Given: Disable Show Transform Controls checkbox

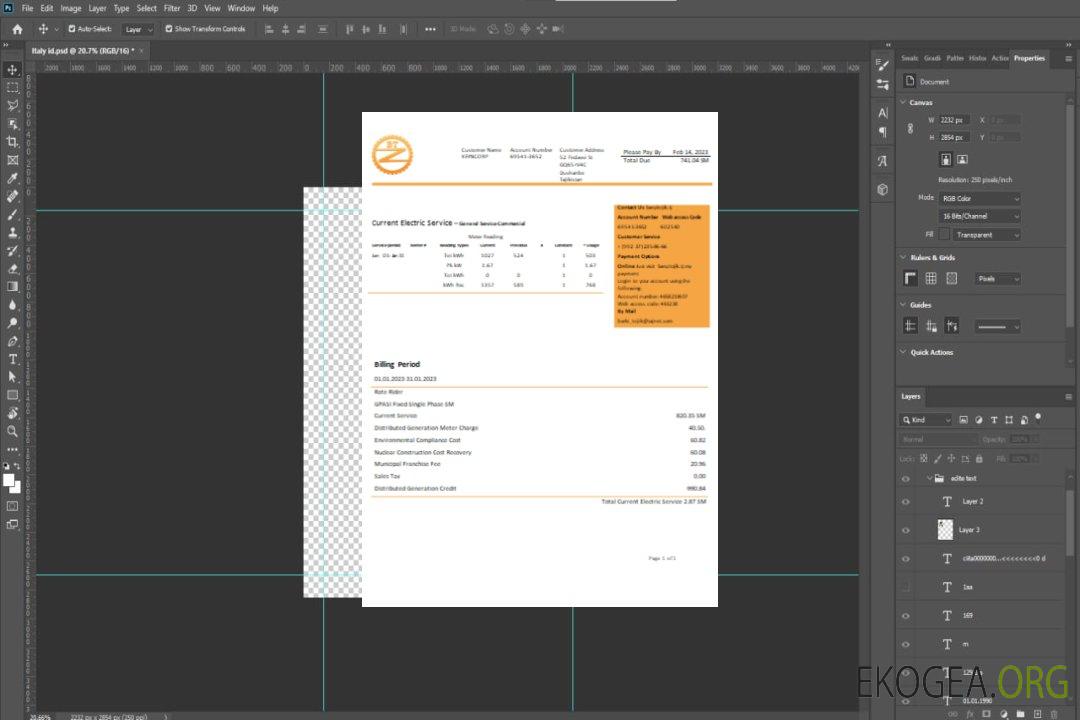Looking at the screenshot, I should (x=169, y=29).
